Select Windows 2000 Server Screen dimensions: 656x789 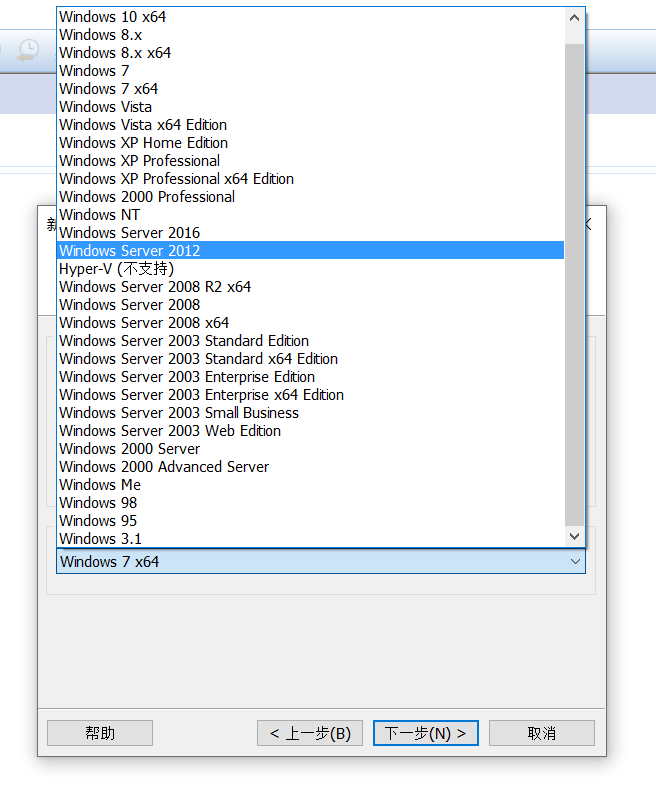point(310,449)
